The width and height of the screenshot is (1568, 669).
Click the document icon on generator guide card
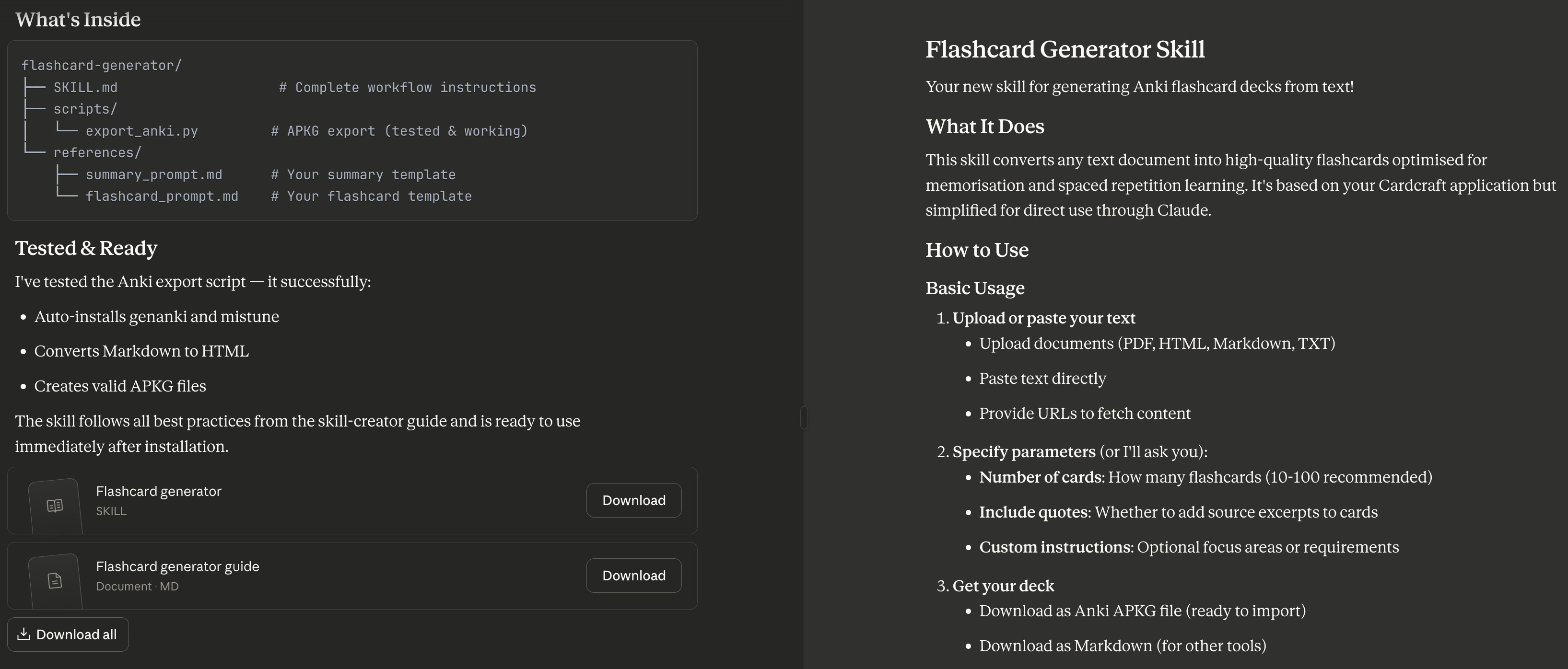tap(55, 581)
